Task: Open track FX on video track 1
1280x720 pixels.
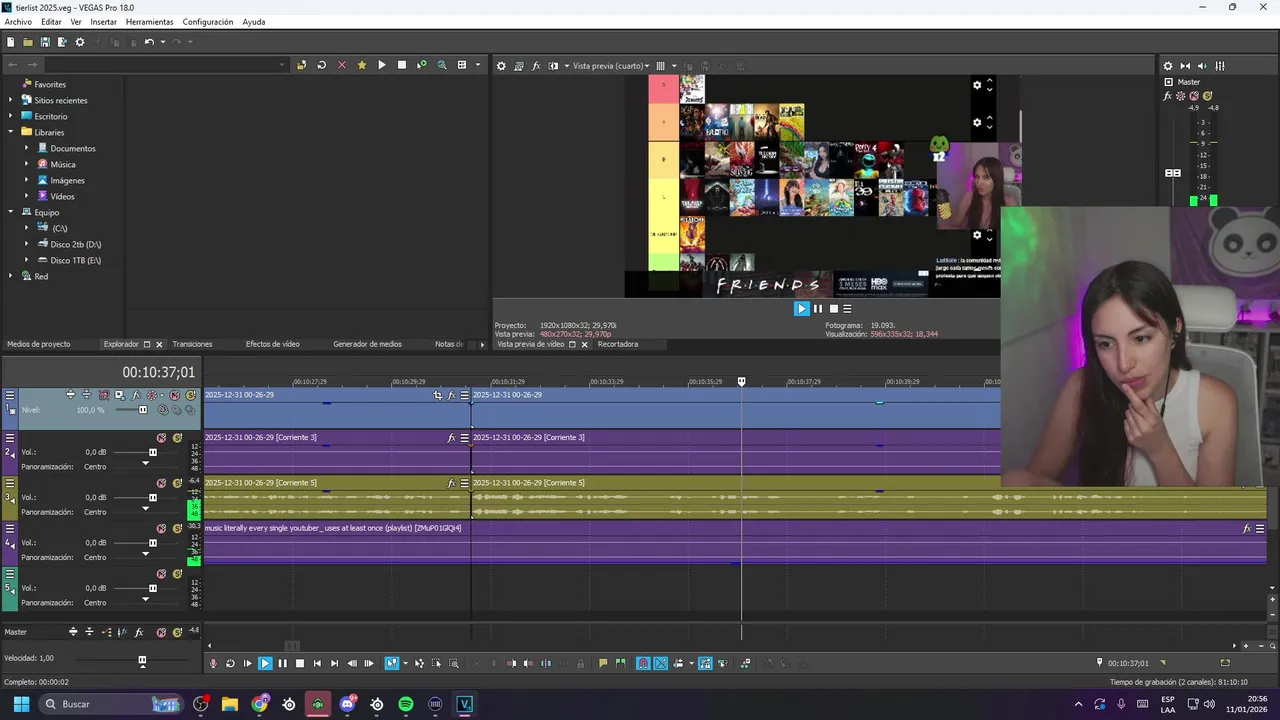Action: pos(136,395)
